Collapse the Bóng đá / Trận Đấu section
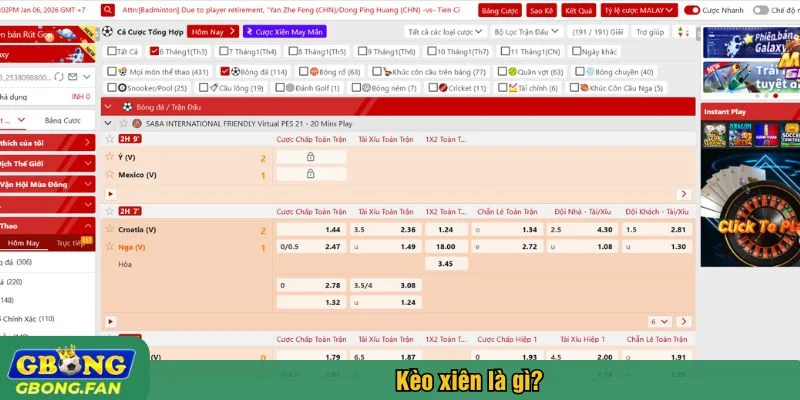The width and height of the screenshot is (800, 400). (x=108, y=107)
